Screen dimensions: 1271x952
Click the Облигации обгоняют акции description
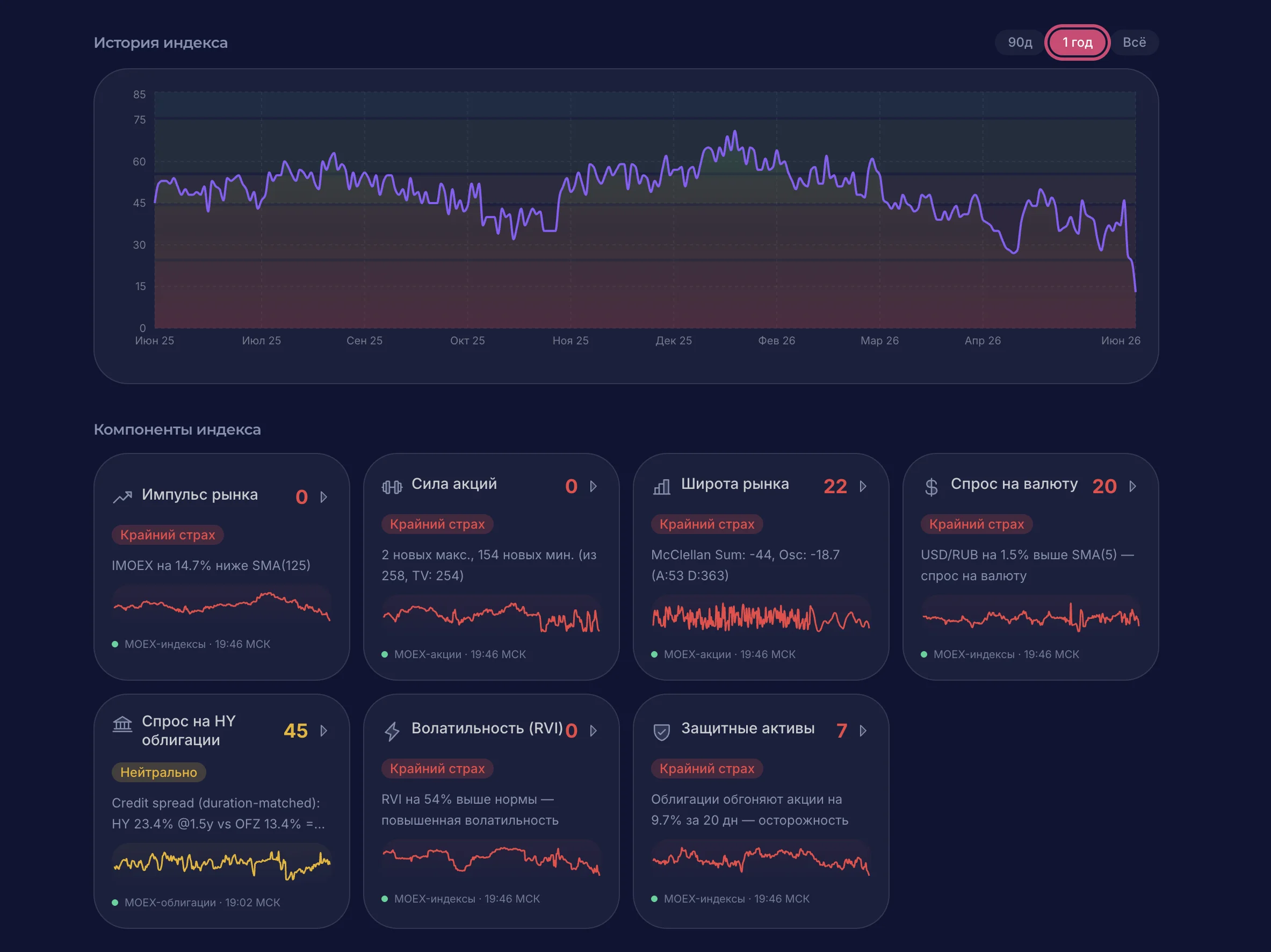click(750, 810)
